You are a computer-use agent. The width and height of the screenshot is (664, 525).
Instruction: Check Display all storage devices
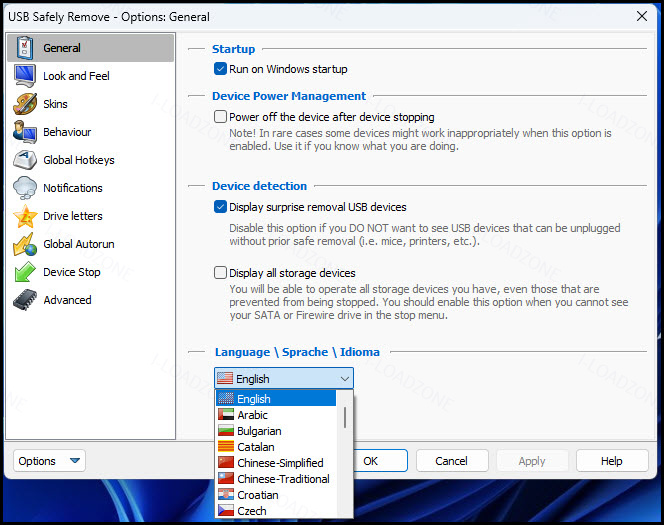coord(220,273)
